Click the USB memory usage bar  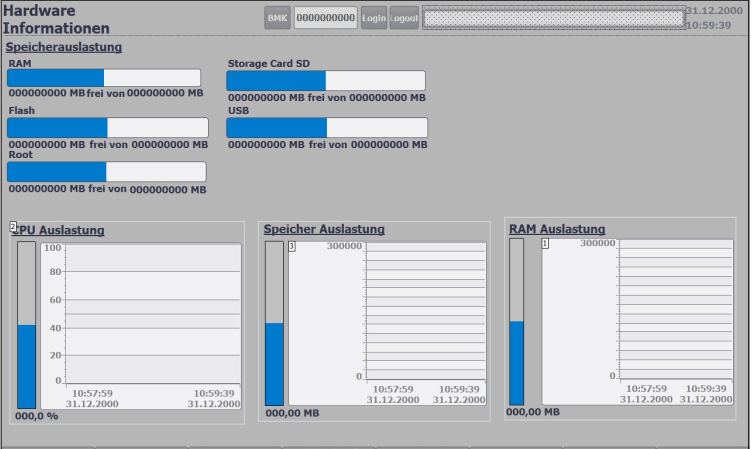[327, 128]
